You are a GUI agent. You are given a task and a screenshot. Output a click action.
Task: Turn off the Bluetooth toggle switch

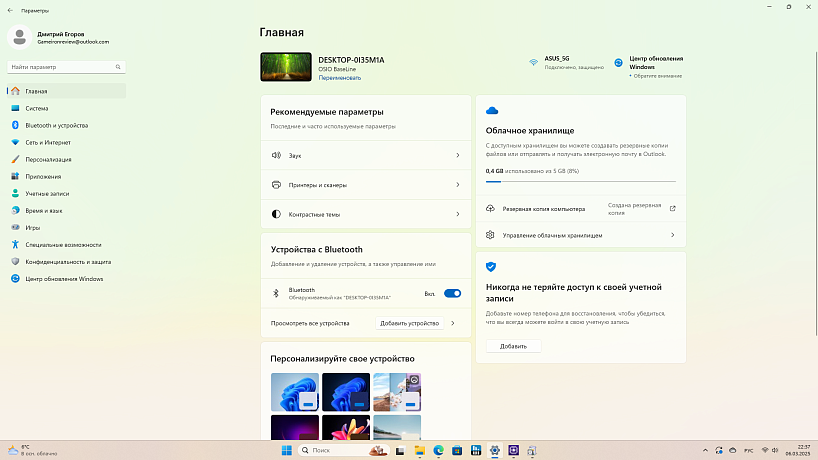click(x=452, y=293)
